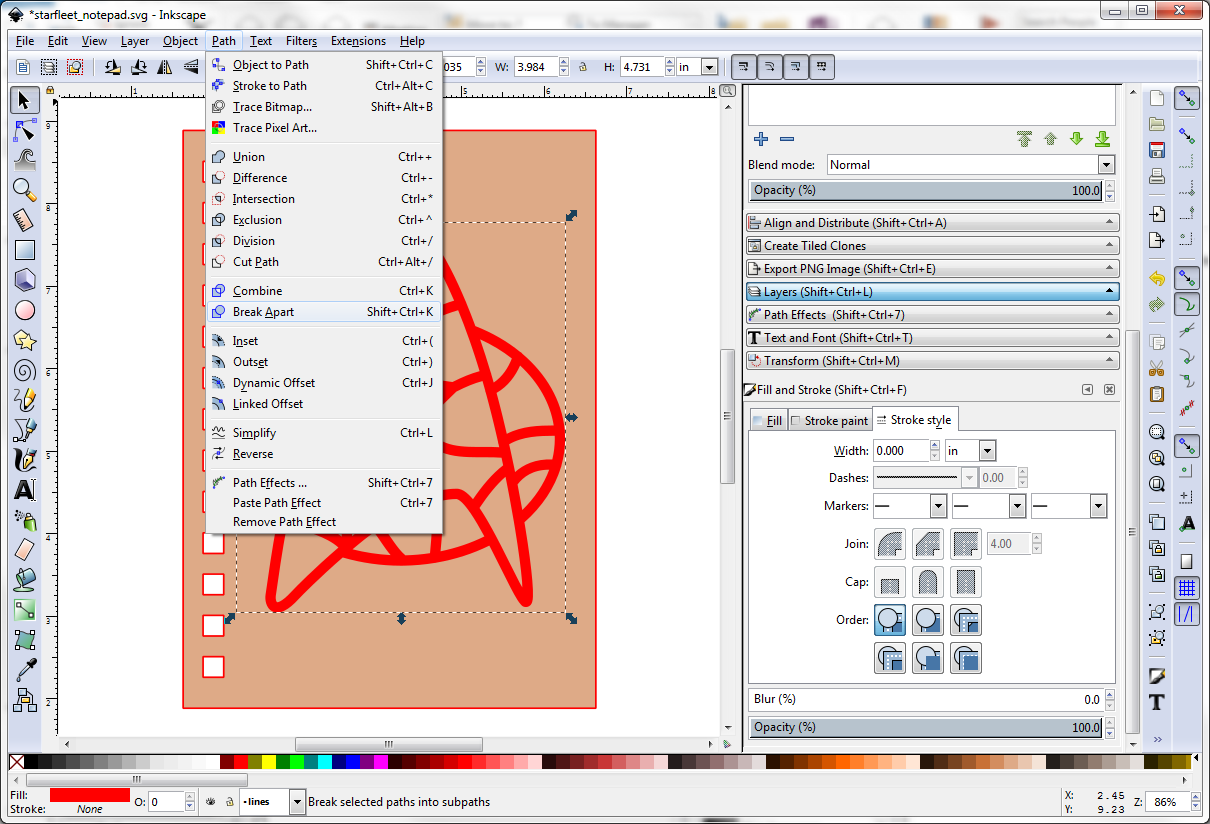Select the Bezier pen tool

click(x=25, y=430)
